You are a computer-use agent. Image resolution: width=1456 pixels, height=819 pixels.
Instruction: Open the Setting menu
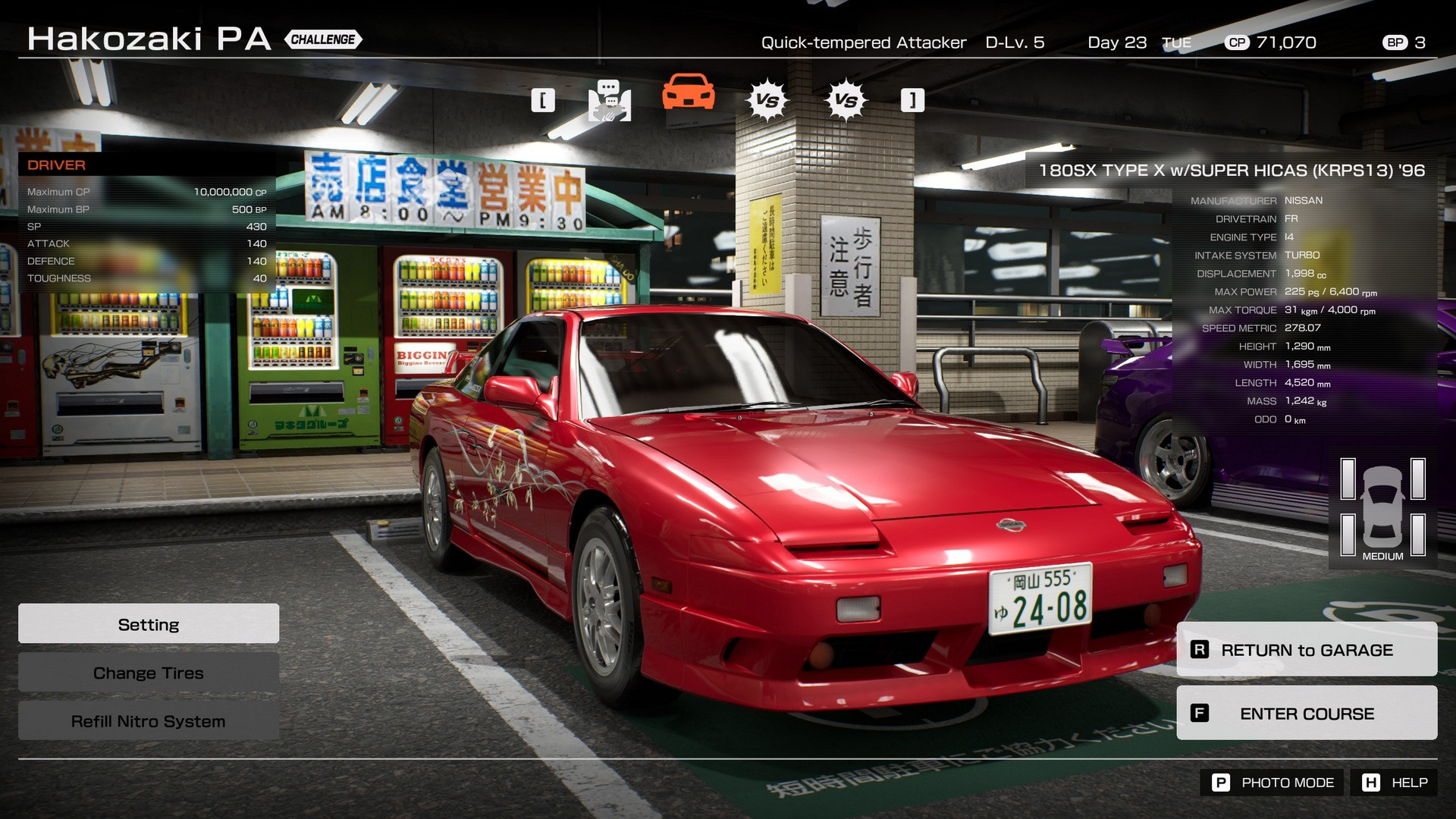tap(149, 624)
